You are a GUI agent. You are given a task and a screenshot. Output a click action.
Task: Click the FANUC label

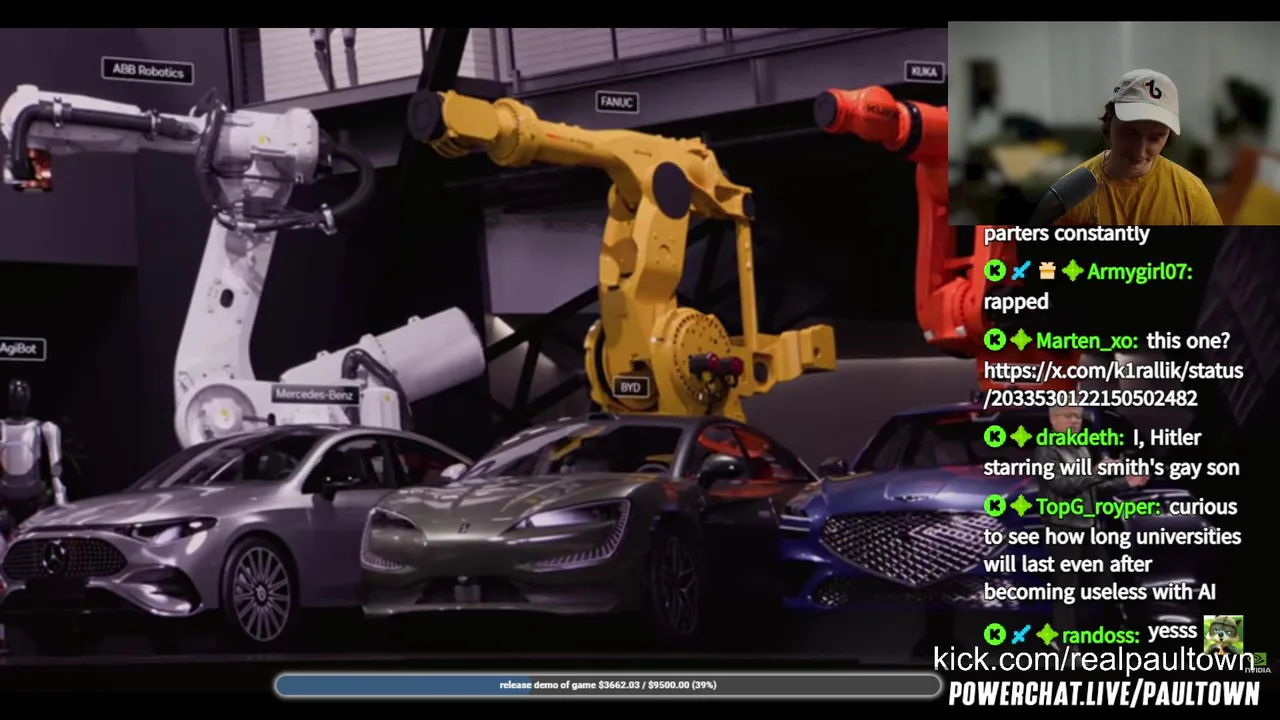616,101
